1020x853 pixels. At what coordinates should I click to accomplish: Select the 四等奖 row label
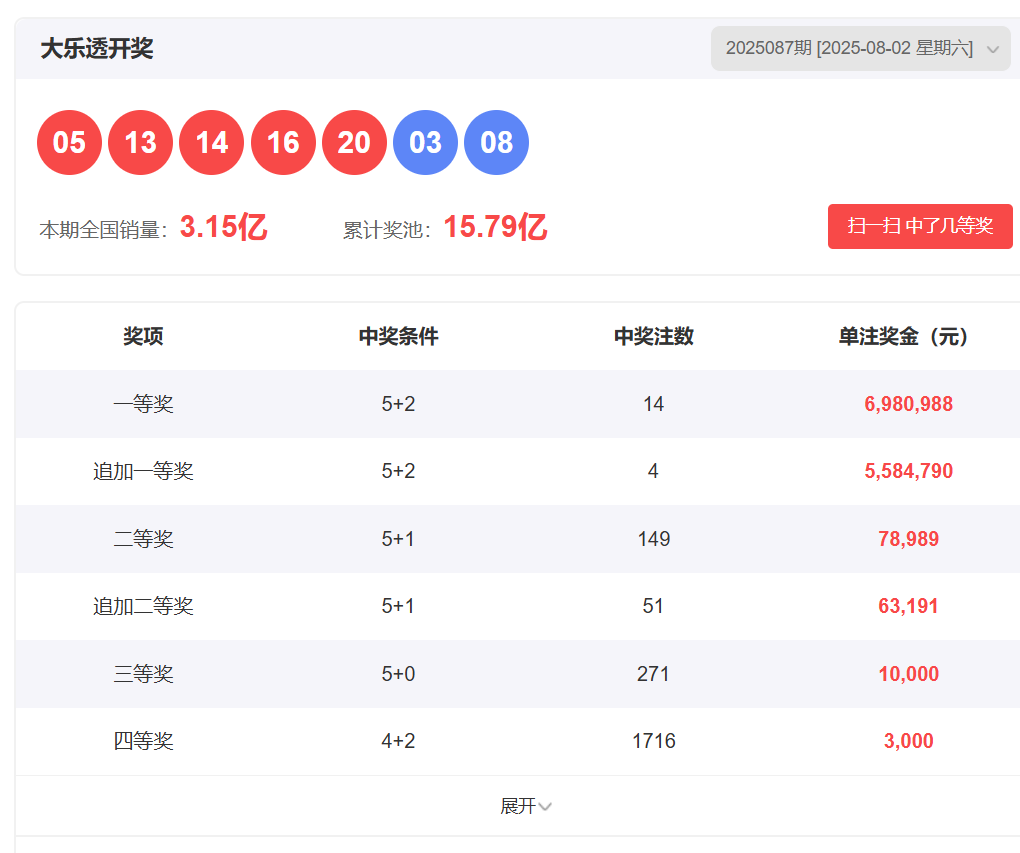click(x=143, y=741)
